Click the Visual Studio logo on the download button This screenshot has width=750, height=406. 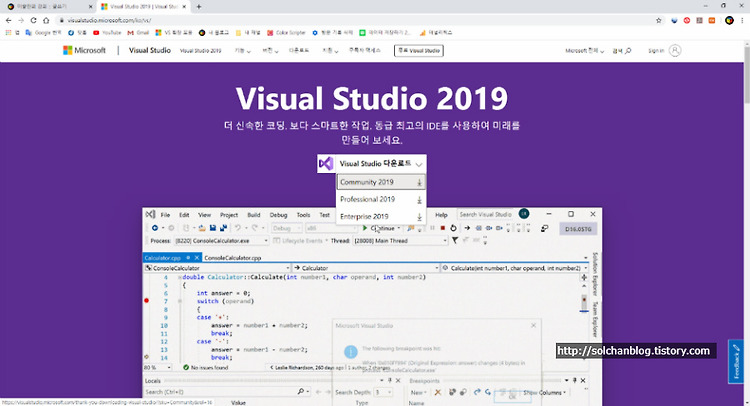pyautogui.click(x=326, y=164)
